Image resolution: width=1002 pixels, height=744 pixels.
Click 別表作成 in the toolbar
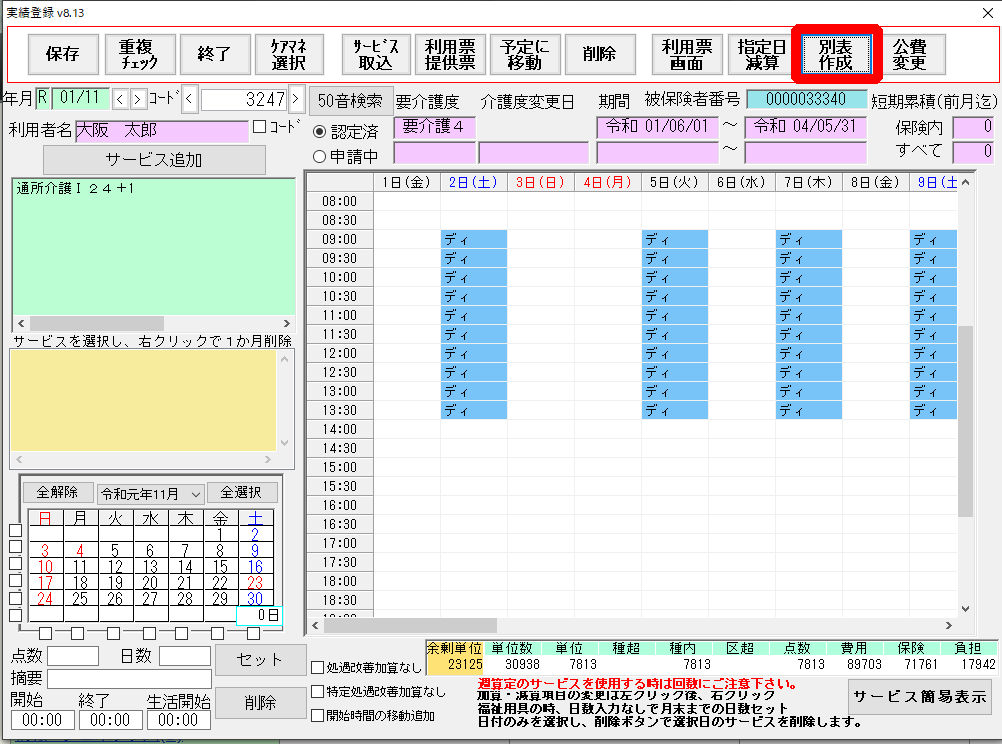pos(836,54)
